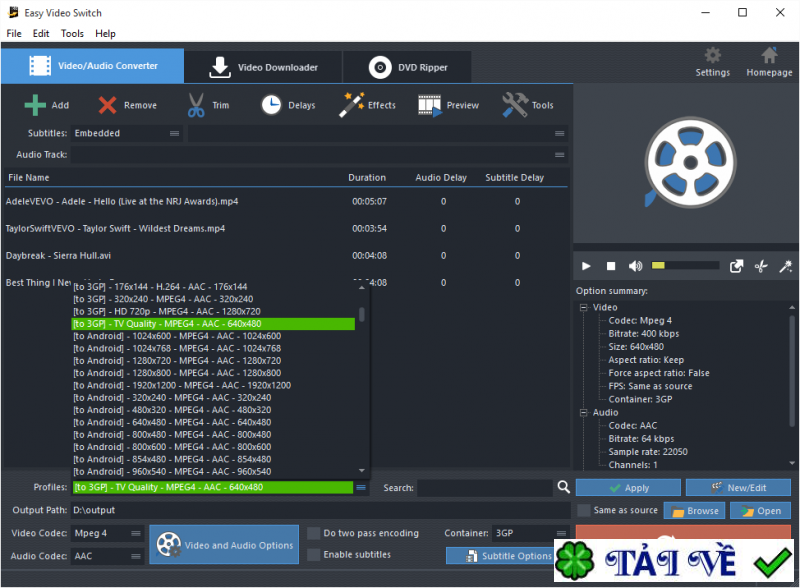The height and width of the screenshot is (588, 800).
Task: Tick the Enable subtitles checkbox
Action: (x=315, y=554)
